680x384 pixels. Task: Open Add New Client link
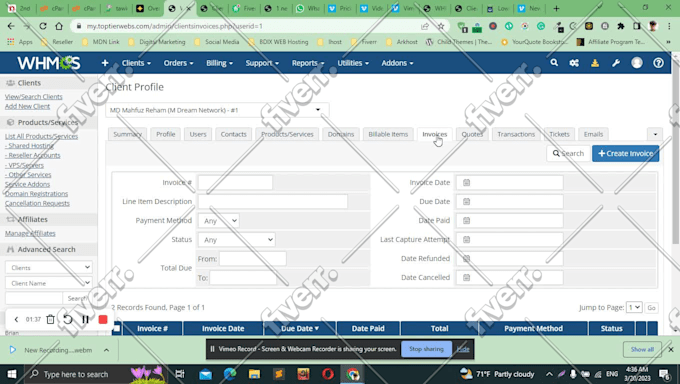27,106
